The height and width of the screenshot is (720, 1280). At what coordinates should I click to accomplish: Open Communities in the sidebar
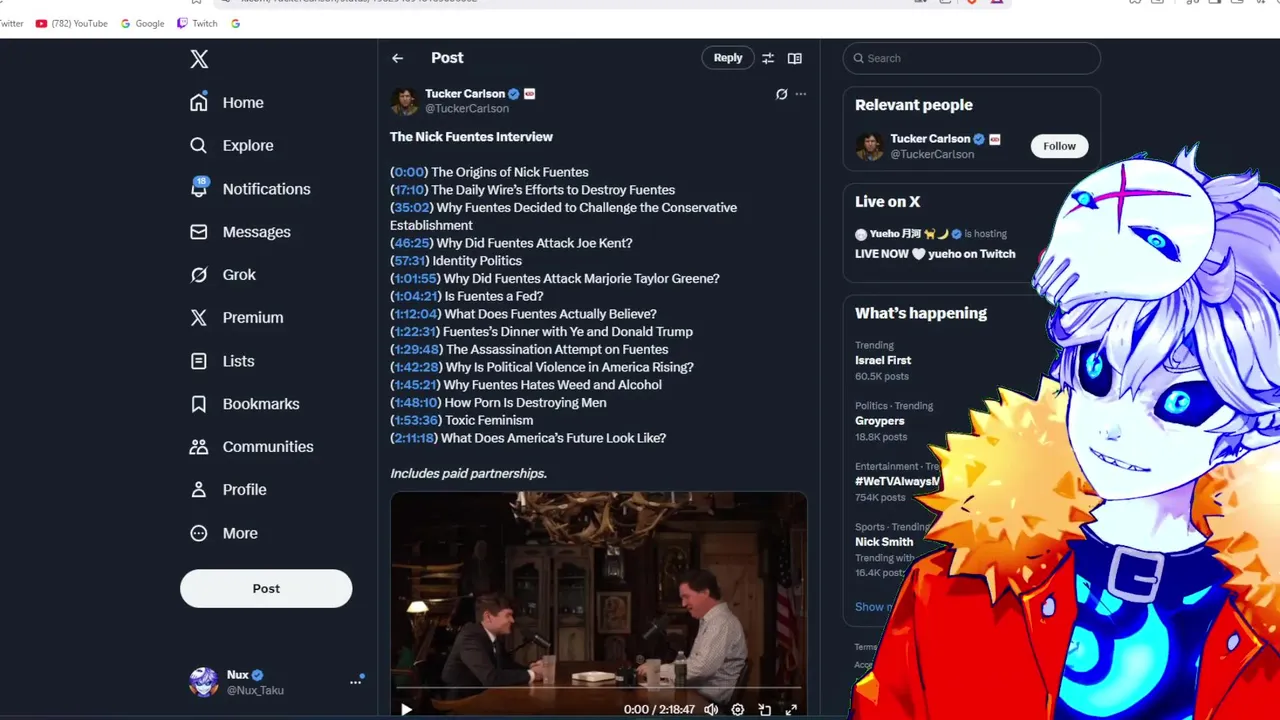click(251, 447)
